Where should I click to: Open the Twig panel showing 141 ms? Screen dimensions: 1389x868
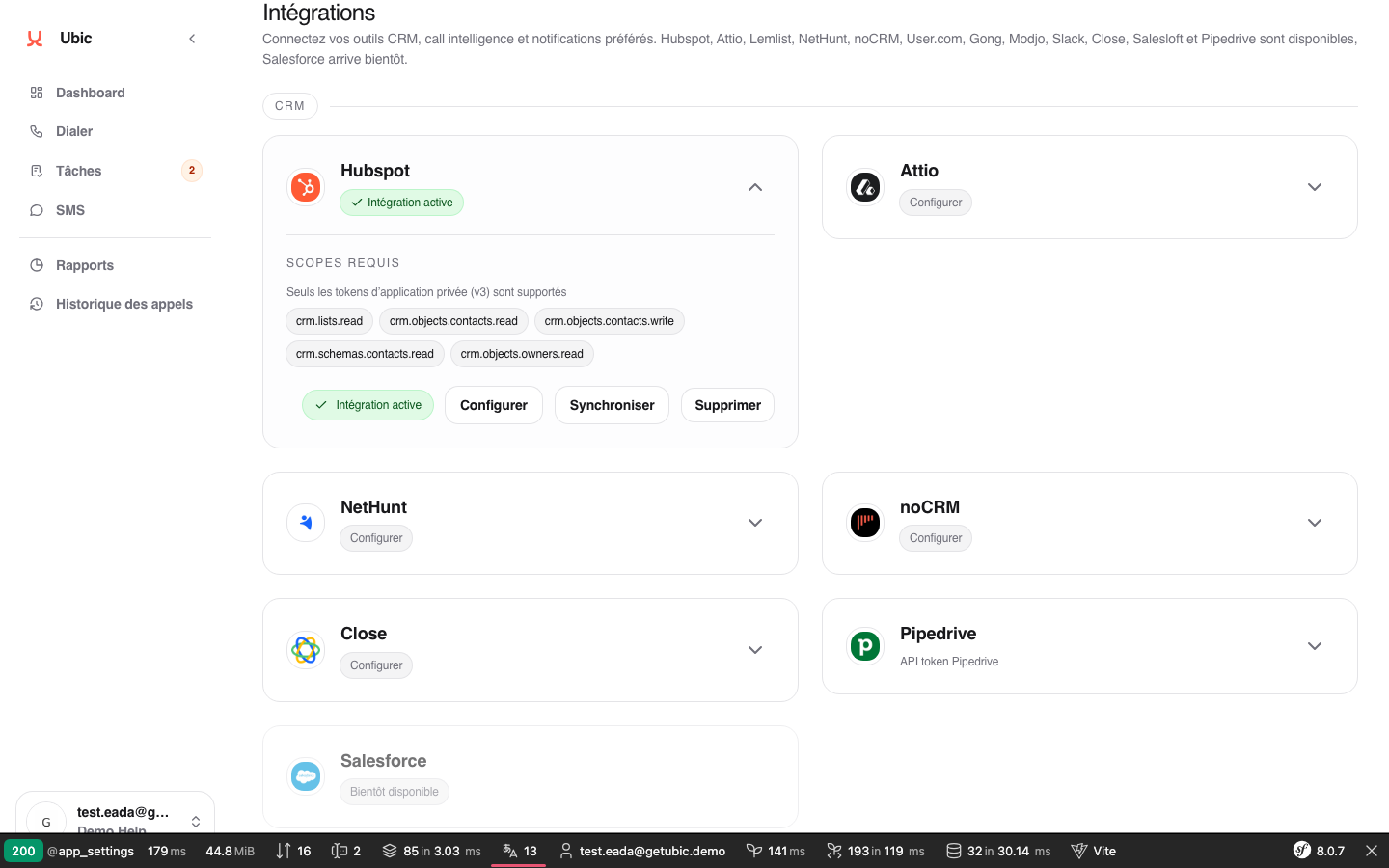pyautogui.click(x=776, y=851)
